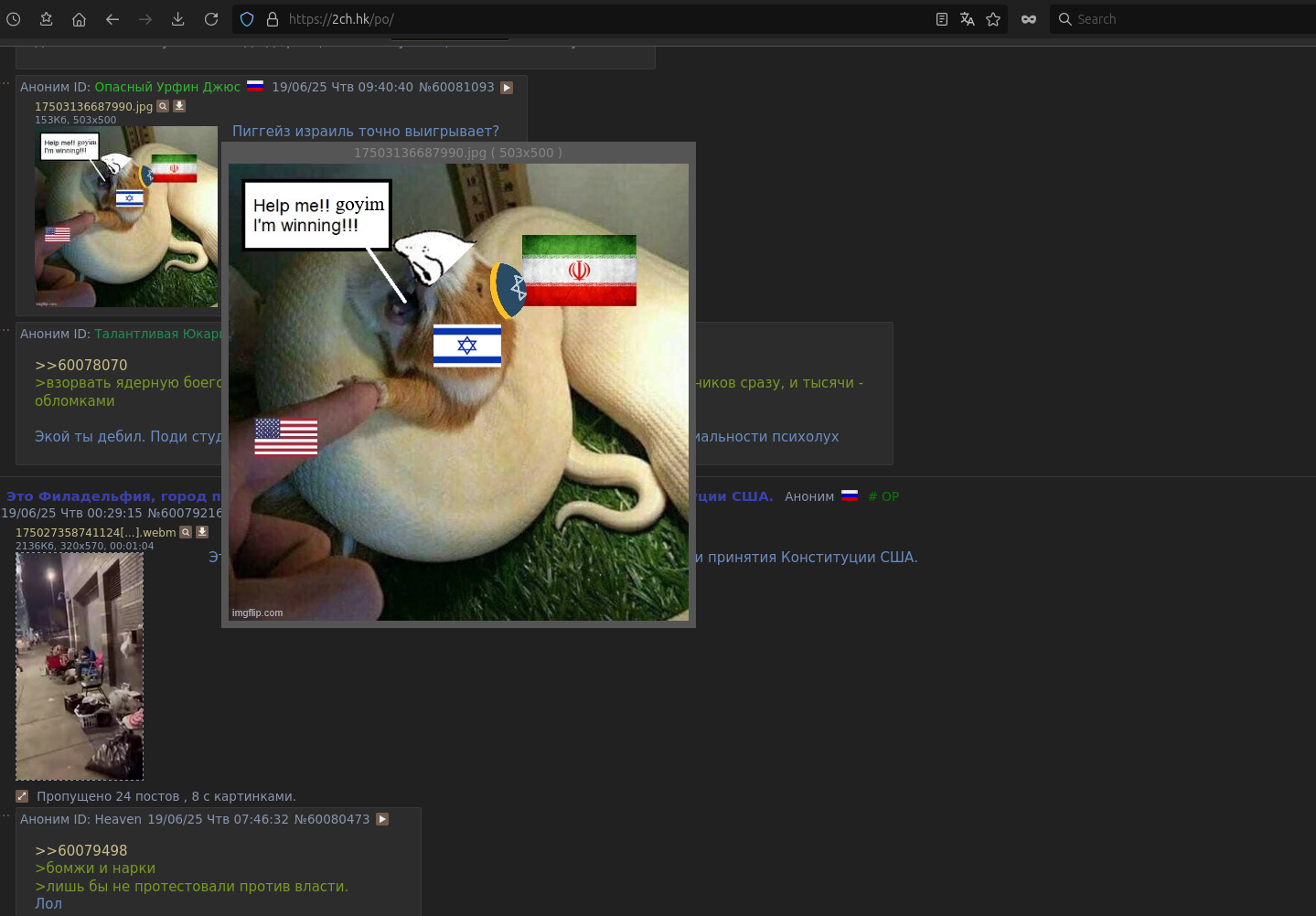Open the downloads panel
Image resolution: width=1316 pixels, height=916 pixels.
coord(178,19)
